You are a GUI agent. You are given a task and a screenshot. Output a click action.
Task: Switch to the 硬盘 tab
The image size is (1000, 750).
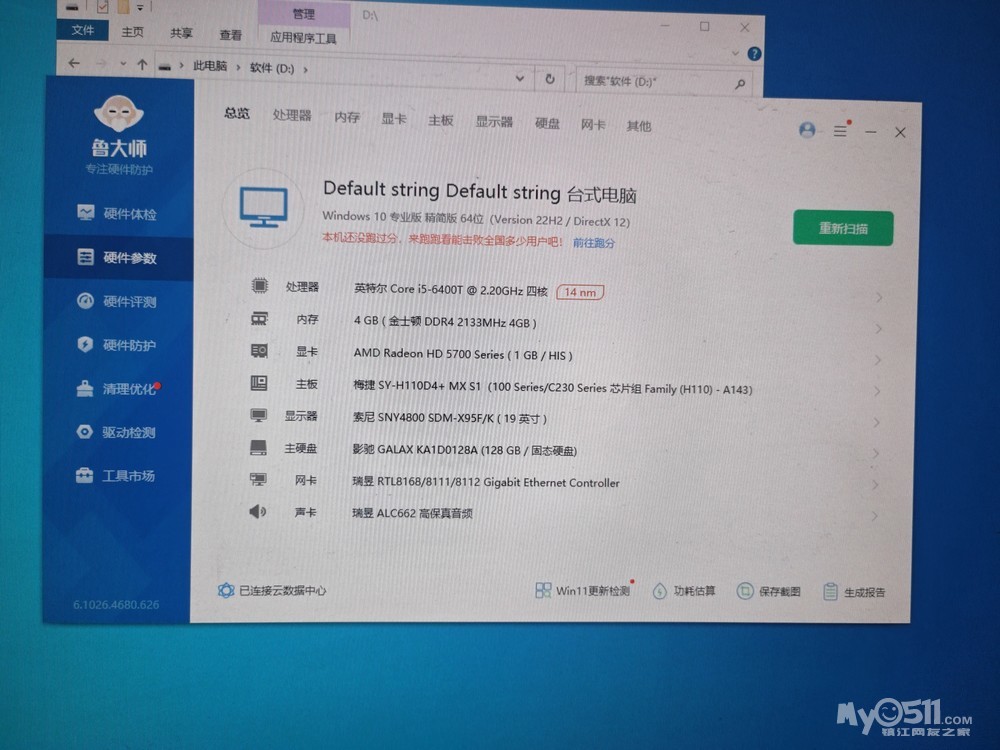pos(547,123)
